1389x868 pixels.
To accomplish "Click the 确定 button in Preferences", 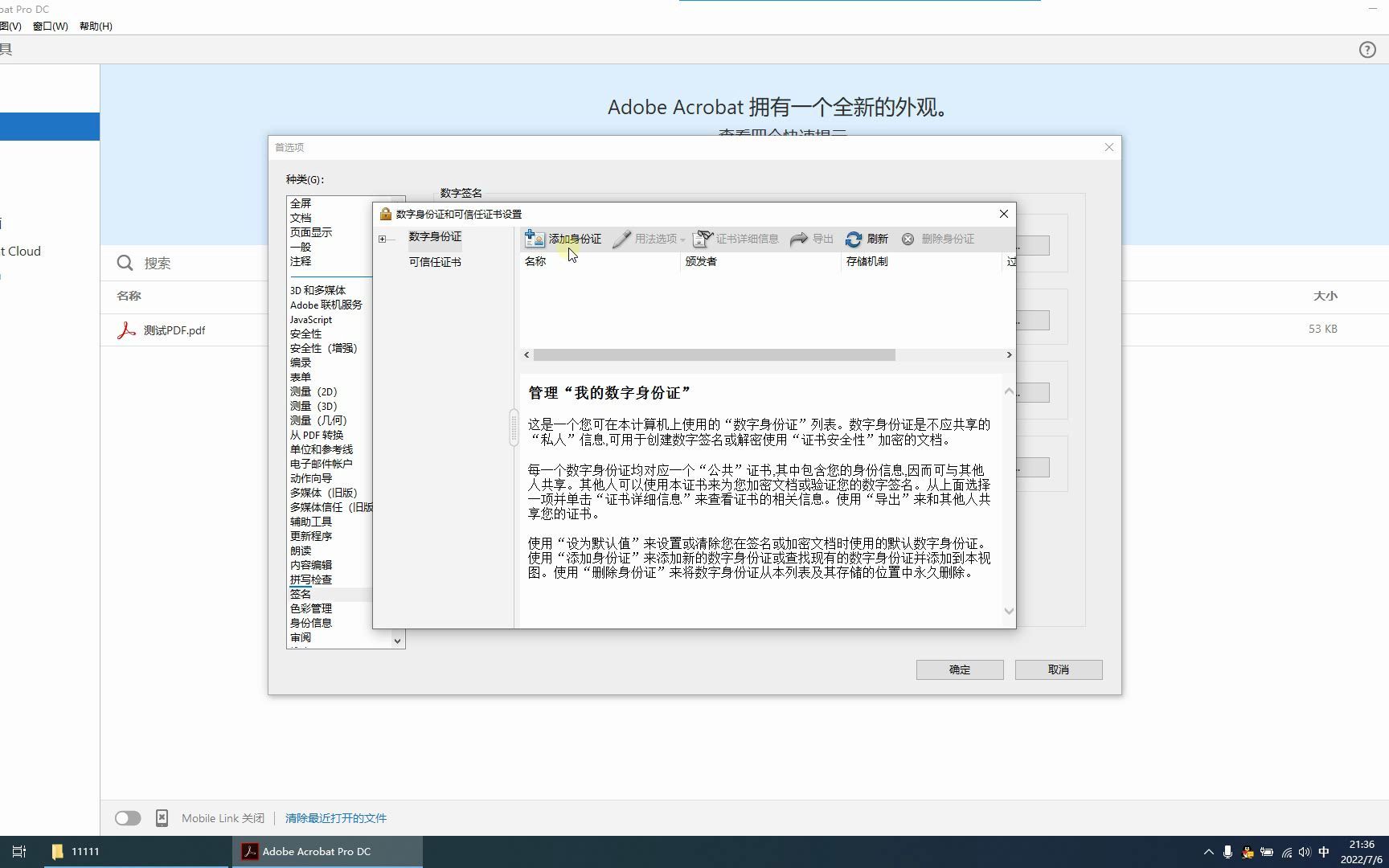I will click(x=960, y=669).
